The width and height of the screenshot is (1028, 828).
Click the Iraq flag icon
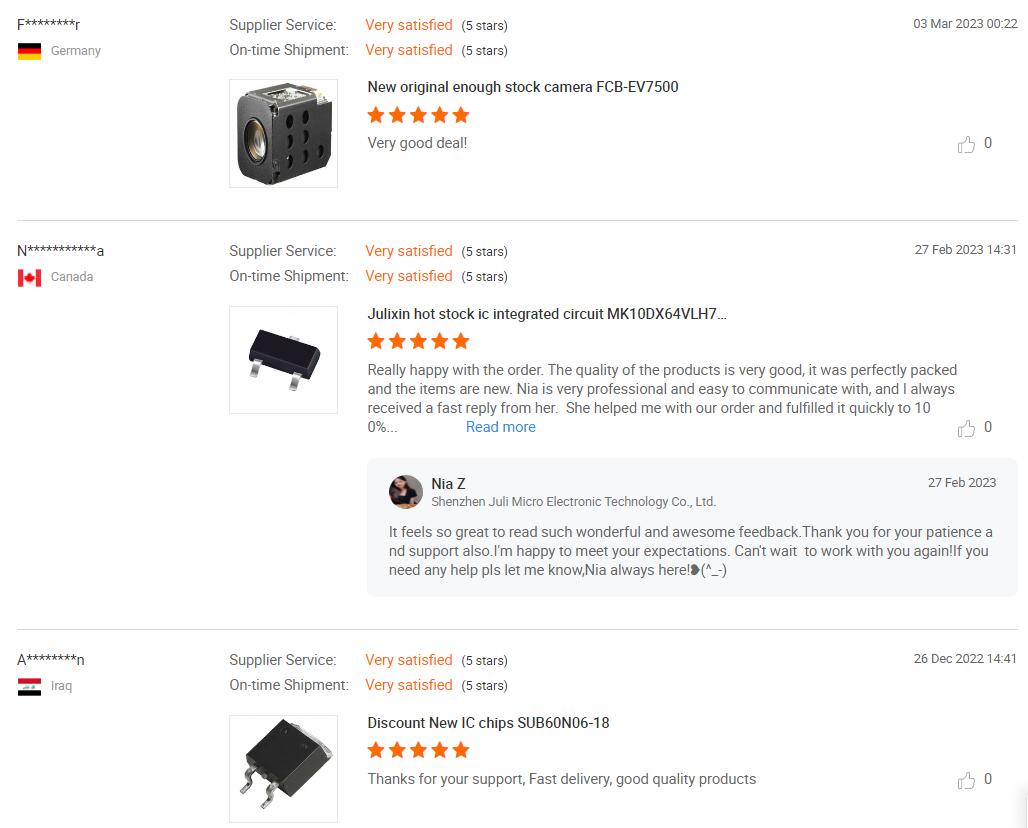tap(30, 686)
